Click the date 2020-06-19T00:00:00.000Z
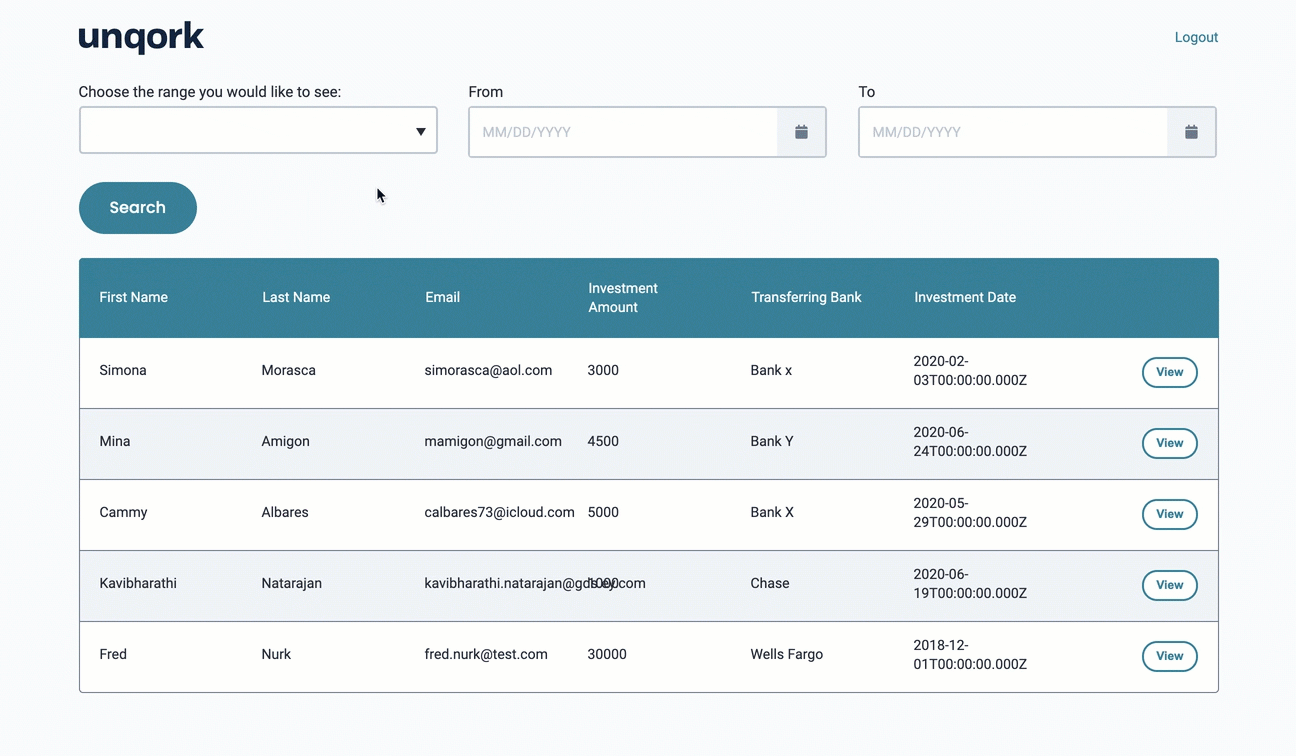 click(970, 584)
